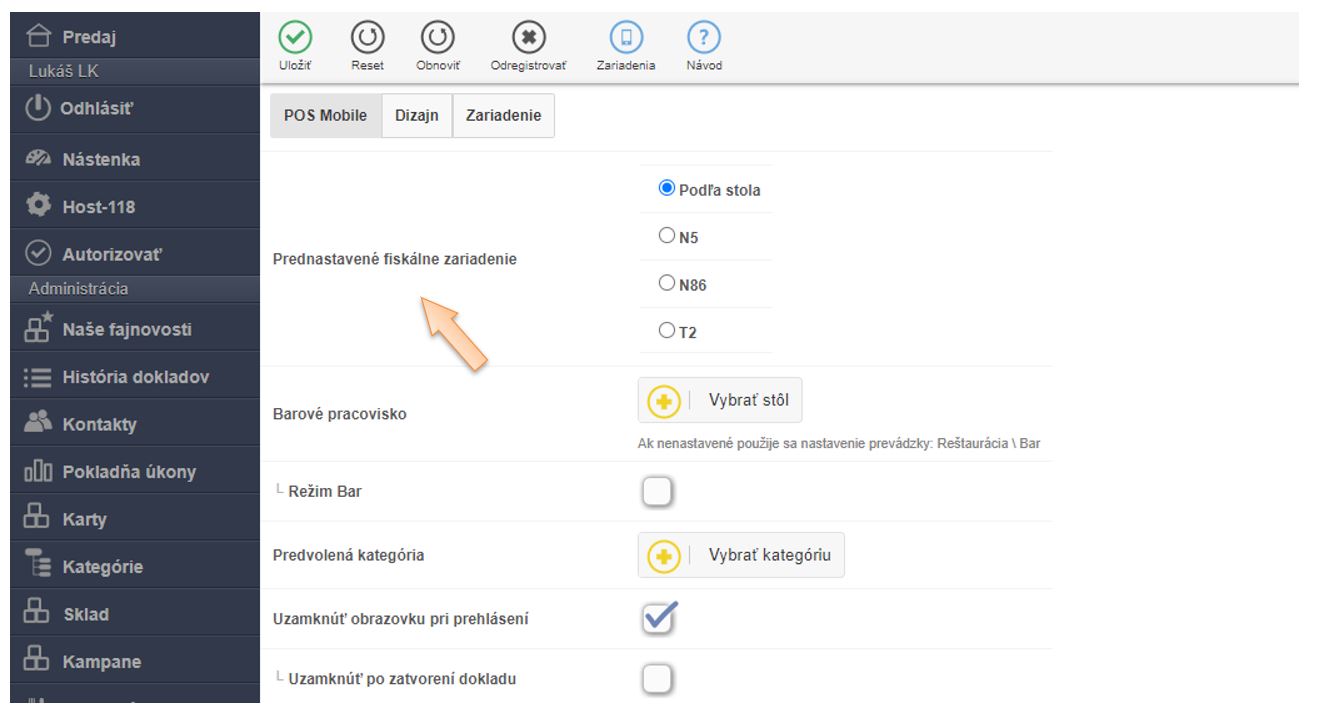Open Zariadenia from the toolbar
Viewport: 1320px width, 723px height.
(627, 39)
